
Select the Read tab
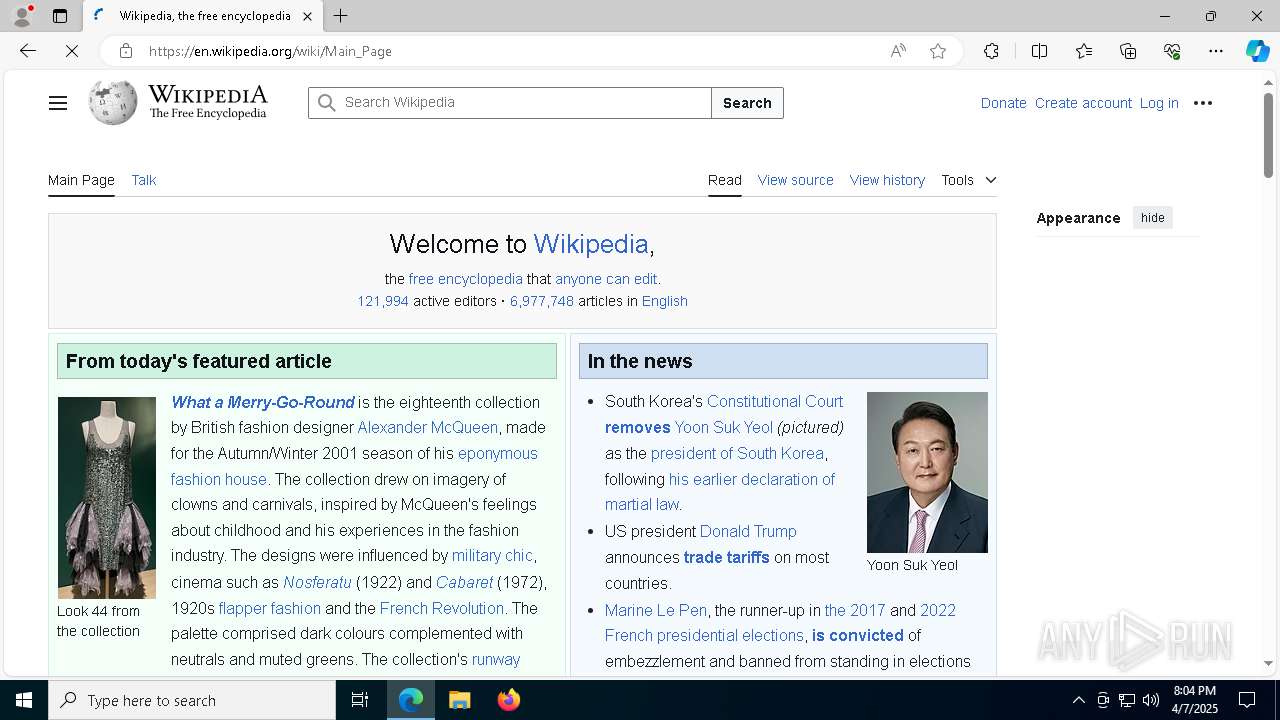coord(725,180)
